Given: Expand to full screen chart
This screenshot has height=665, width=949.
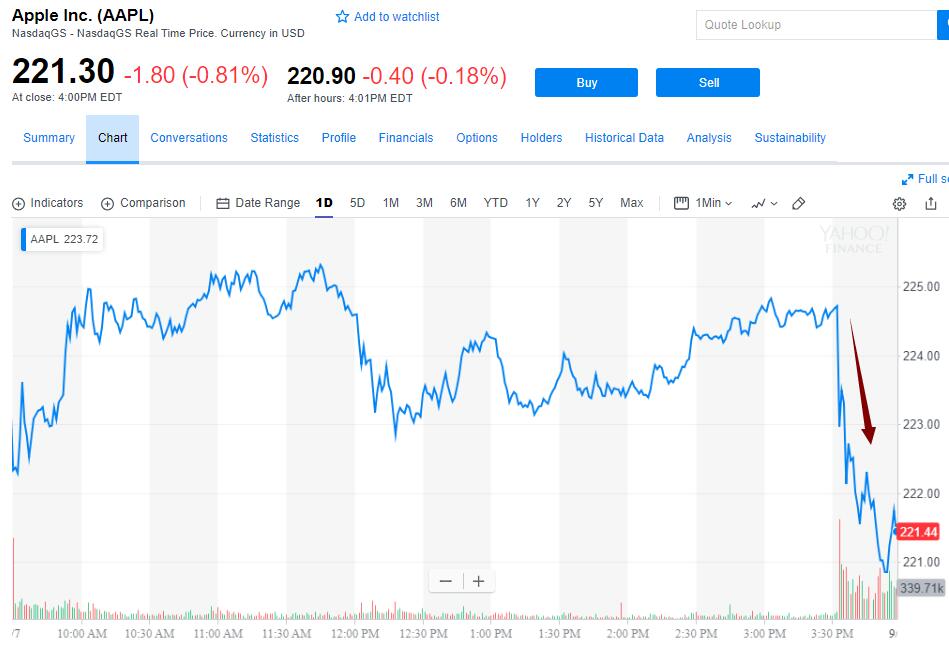Looking at the screenshot, I should coord(908,179).
